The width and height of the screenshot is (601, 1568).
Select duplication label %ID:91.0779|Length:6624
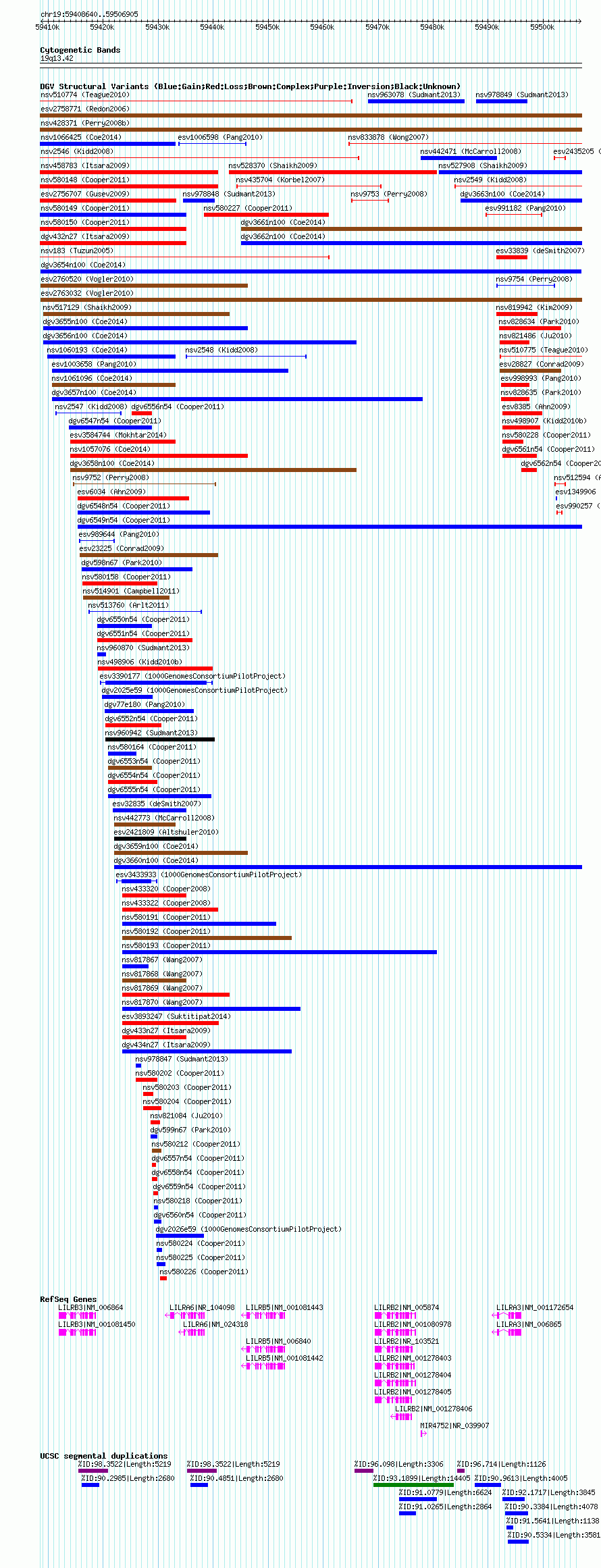[446, 1493]
